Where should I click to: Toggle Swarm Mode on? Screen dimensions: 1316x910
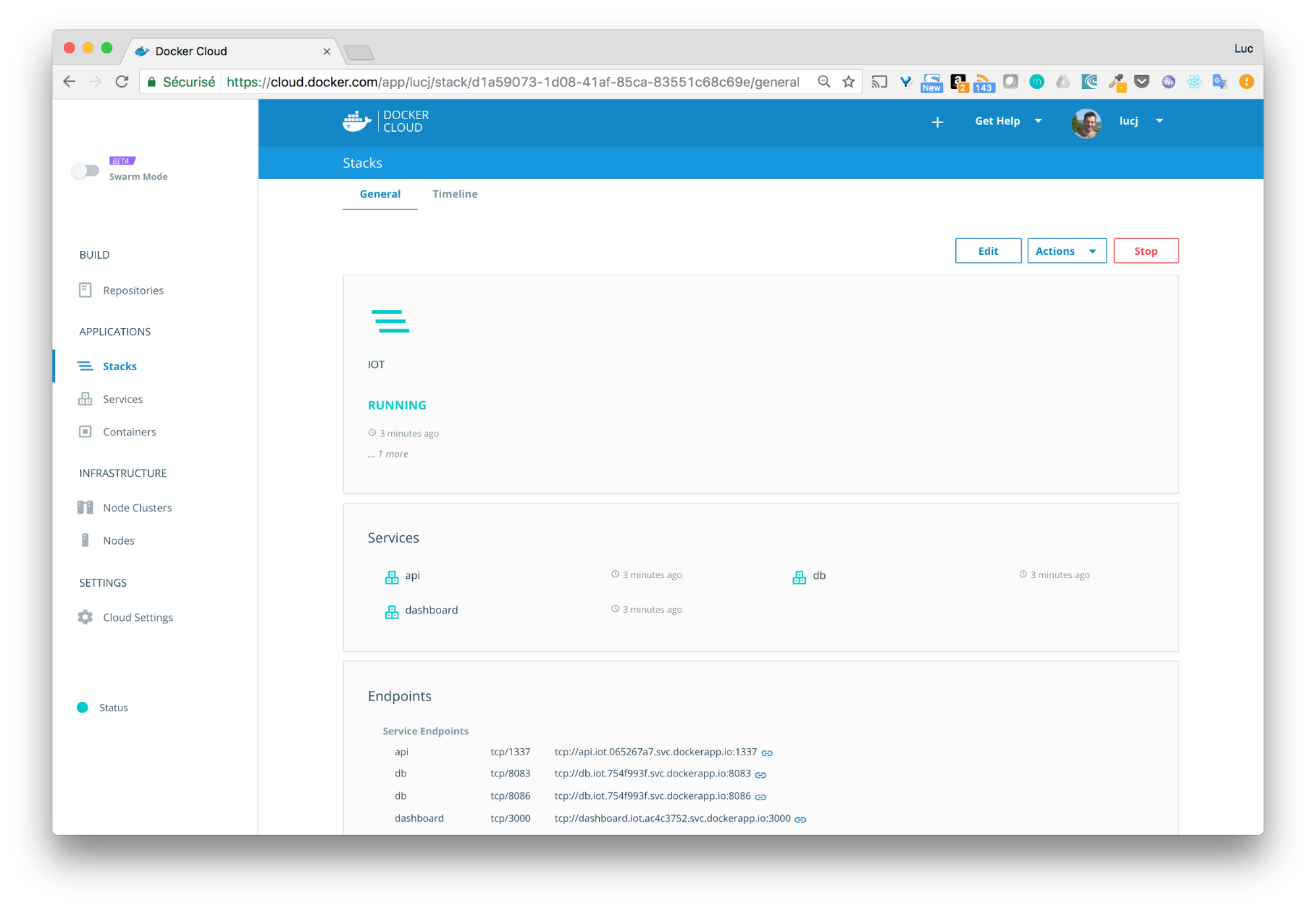(x=86, y=170)
